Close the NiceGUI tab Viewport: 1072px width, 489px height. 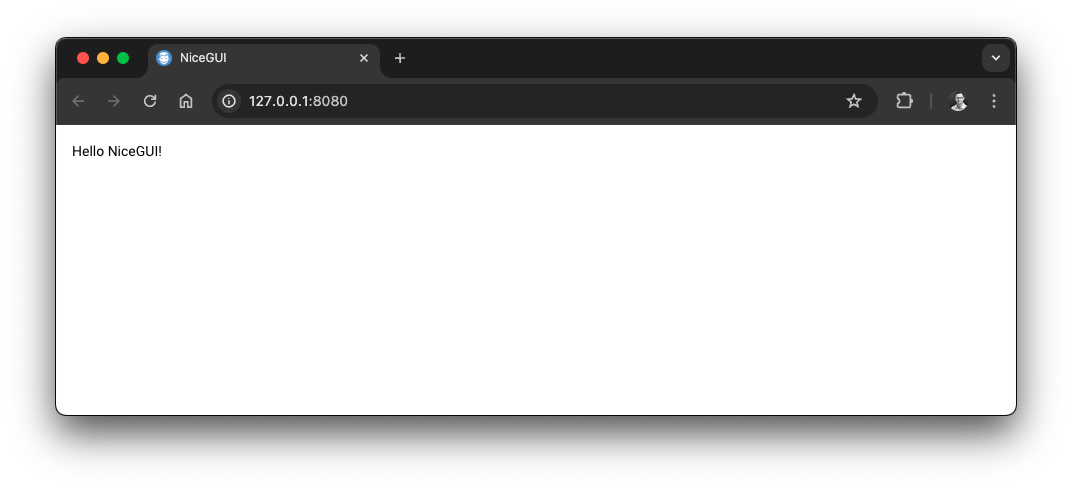pos(364,58)
